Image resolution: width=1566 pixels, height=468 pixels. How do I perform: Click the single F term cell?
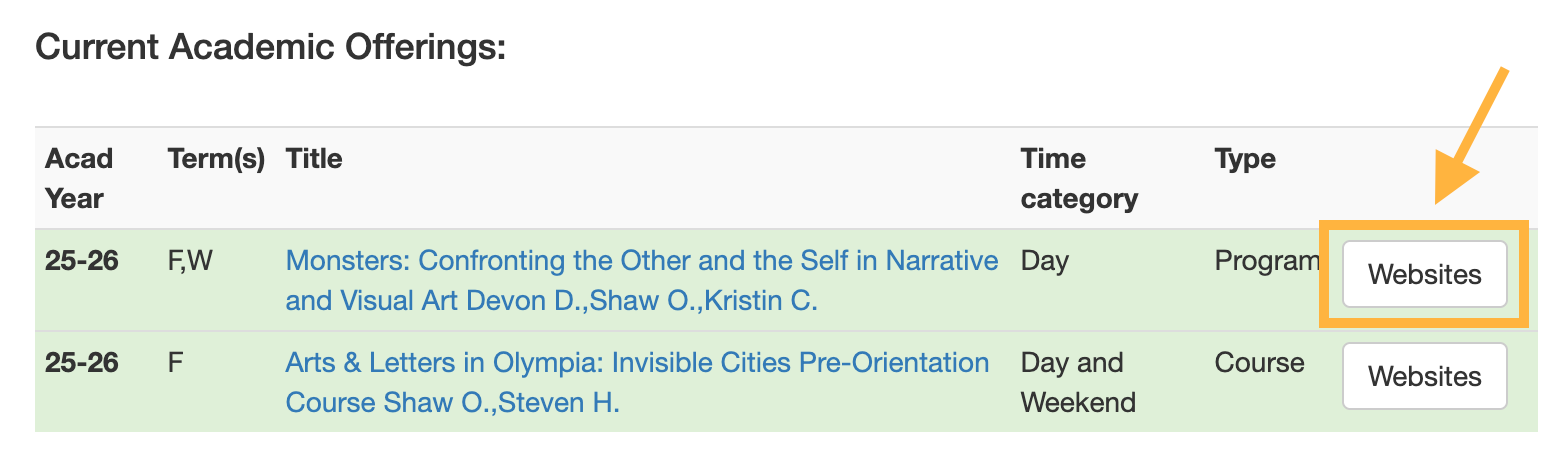click(x=176, y=362)
